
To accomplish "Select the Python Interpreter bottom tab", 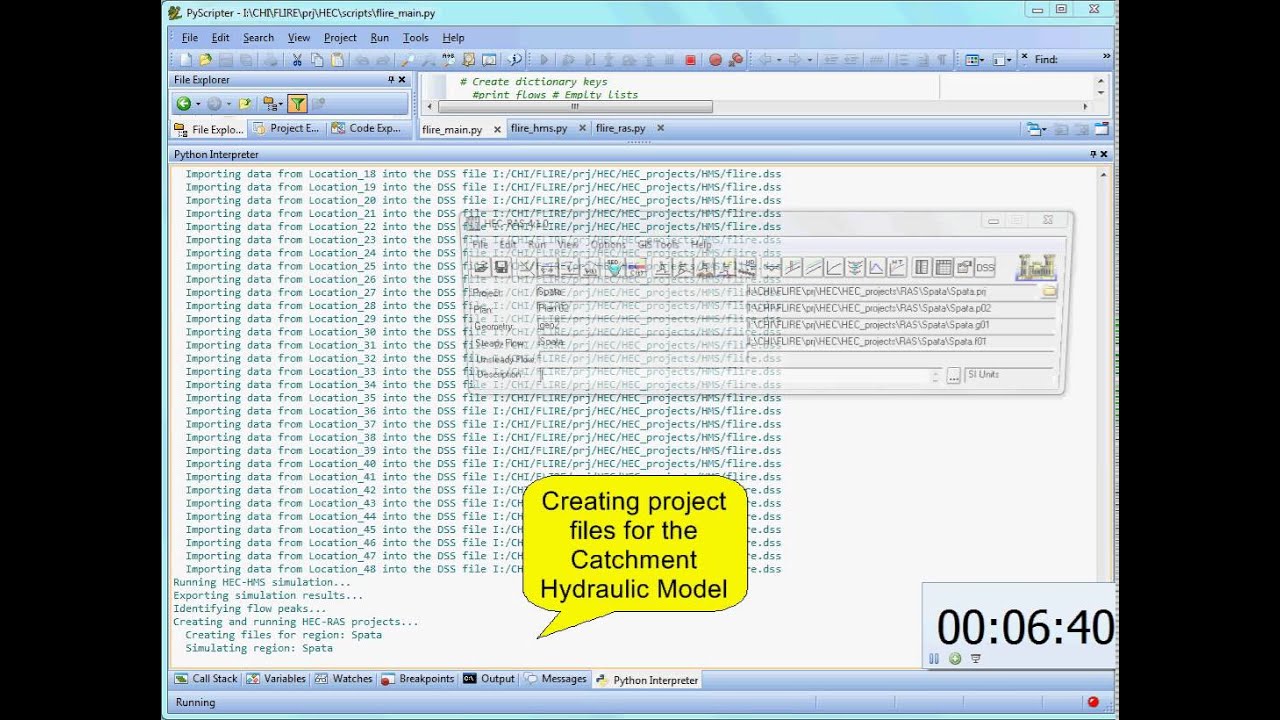I will [647, 680].
